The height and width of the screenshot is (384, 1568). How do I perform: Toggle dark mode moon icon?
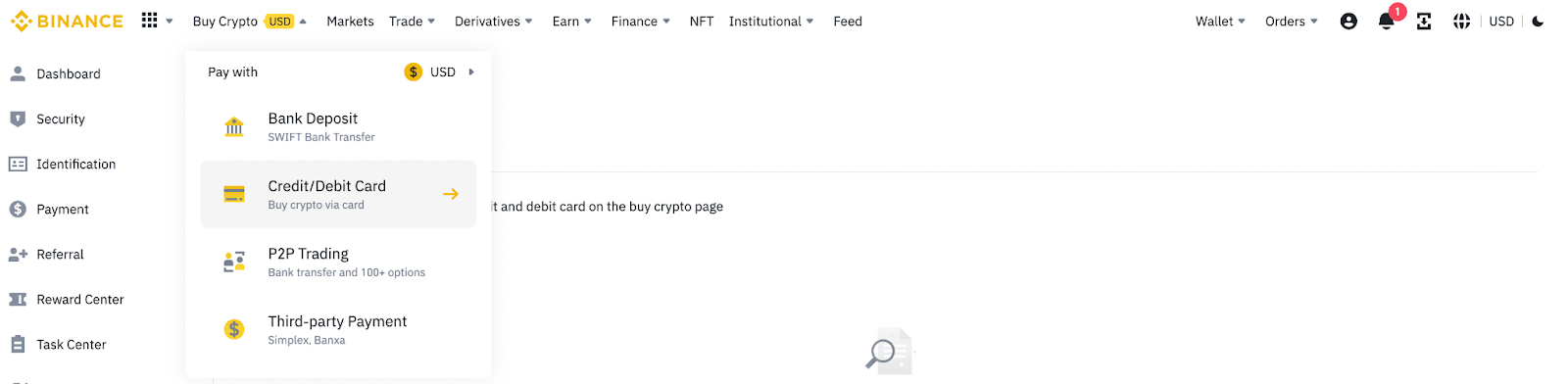pos(1538,22)
